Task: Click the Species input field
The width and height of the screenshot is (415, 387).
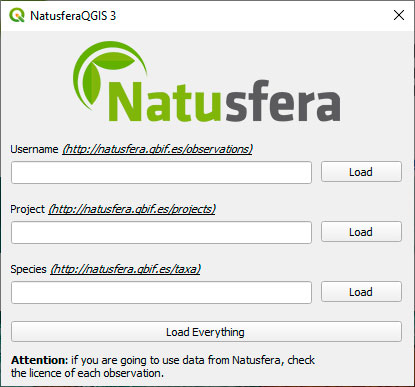Action: (x=161, y=292)
